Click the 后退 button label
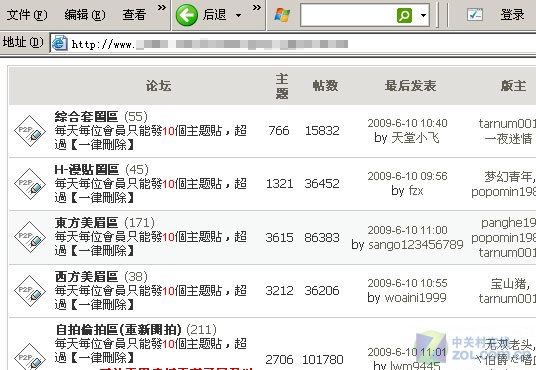 214,15
